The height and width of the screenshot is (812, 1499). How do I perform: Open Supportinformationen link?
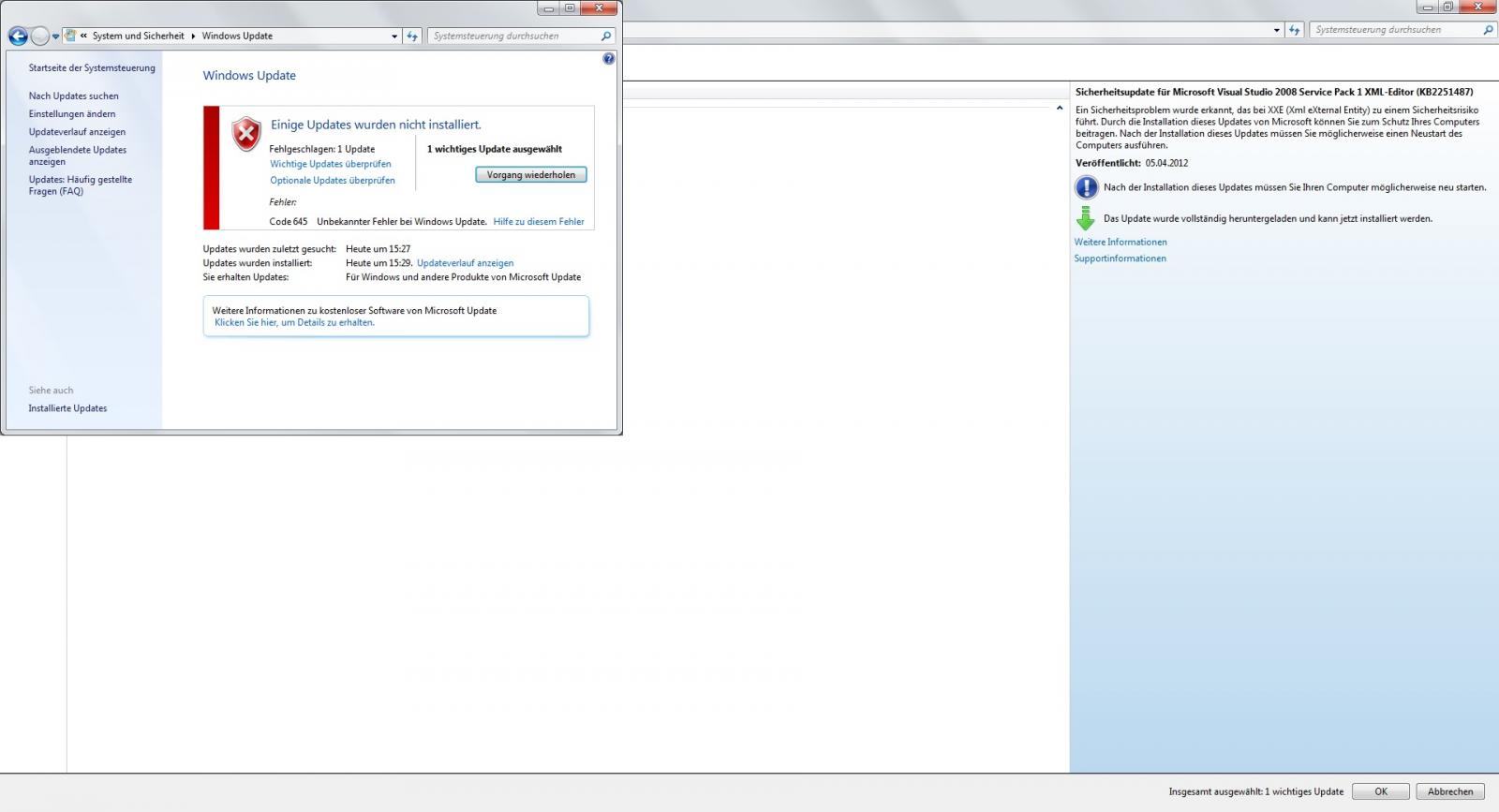coord(1120,258)
